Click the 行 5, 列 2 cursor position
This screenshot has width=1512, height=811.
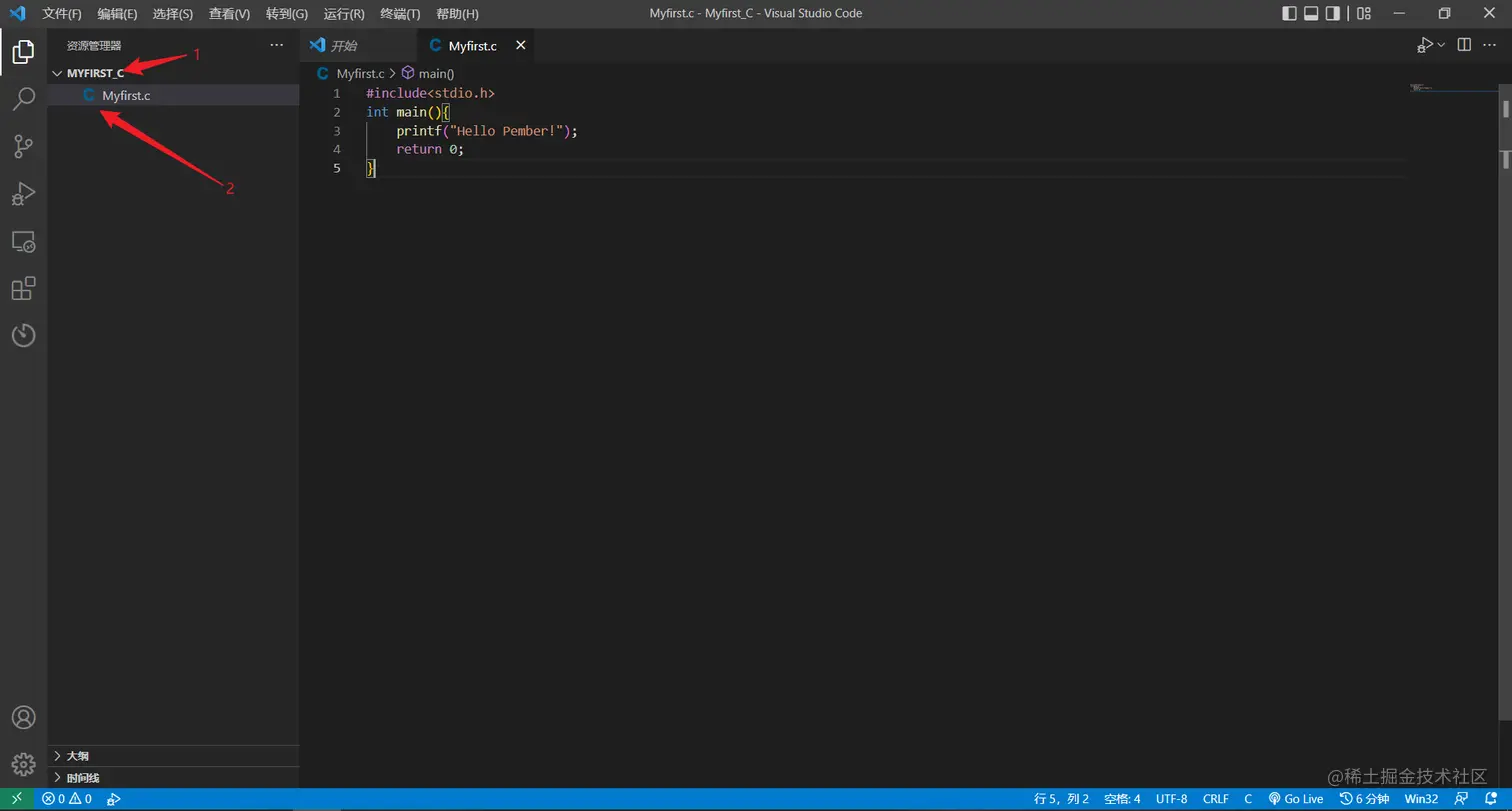click(1061, 799)
